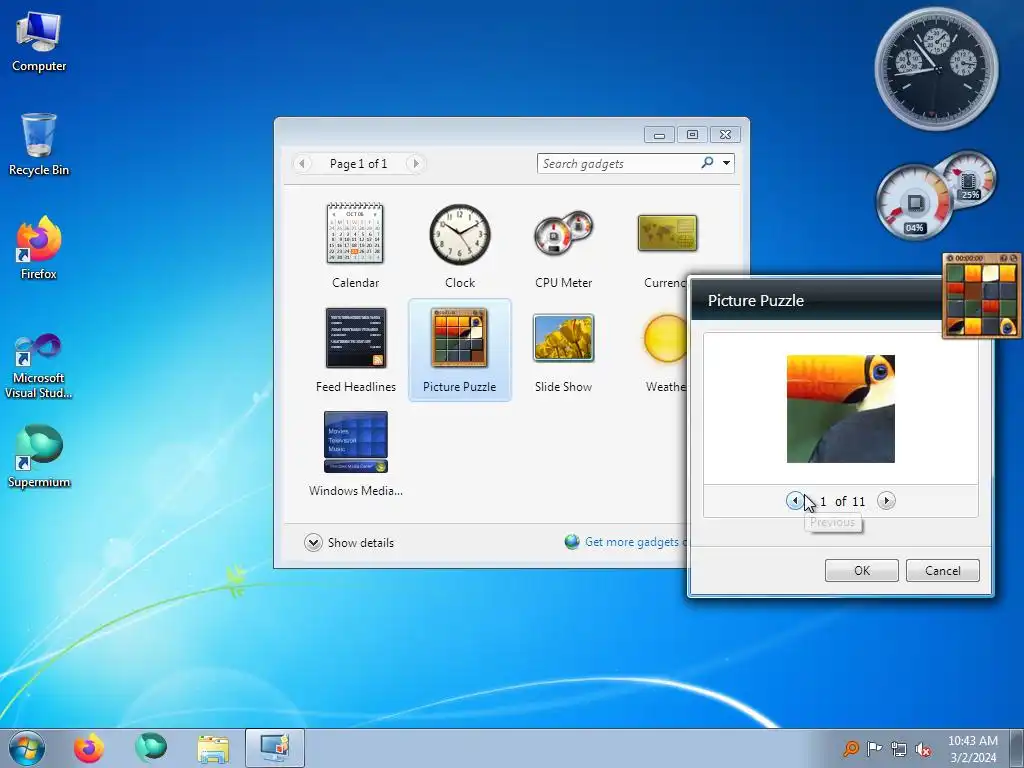The image size is (1024, 768).
Task: Show the next puzzle picture
Action: pyautogui.click(x=886, y=501)
